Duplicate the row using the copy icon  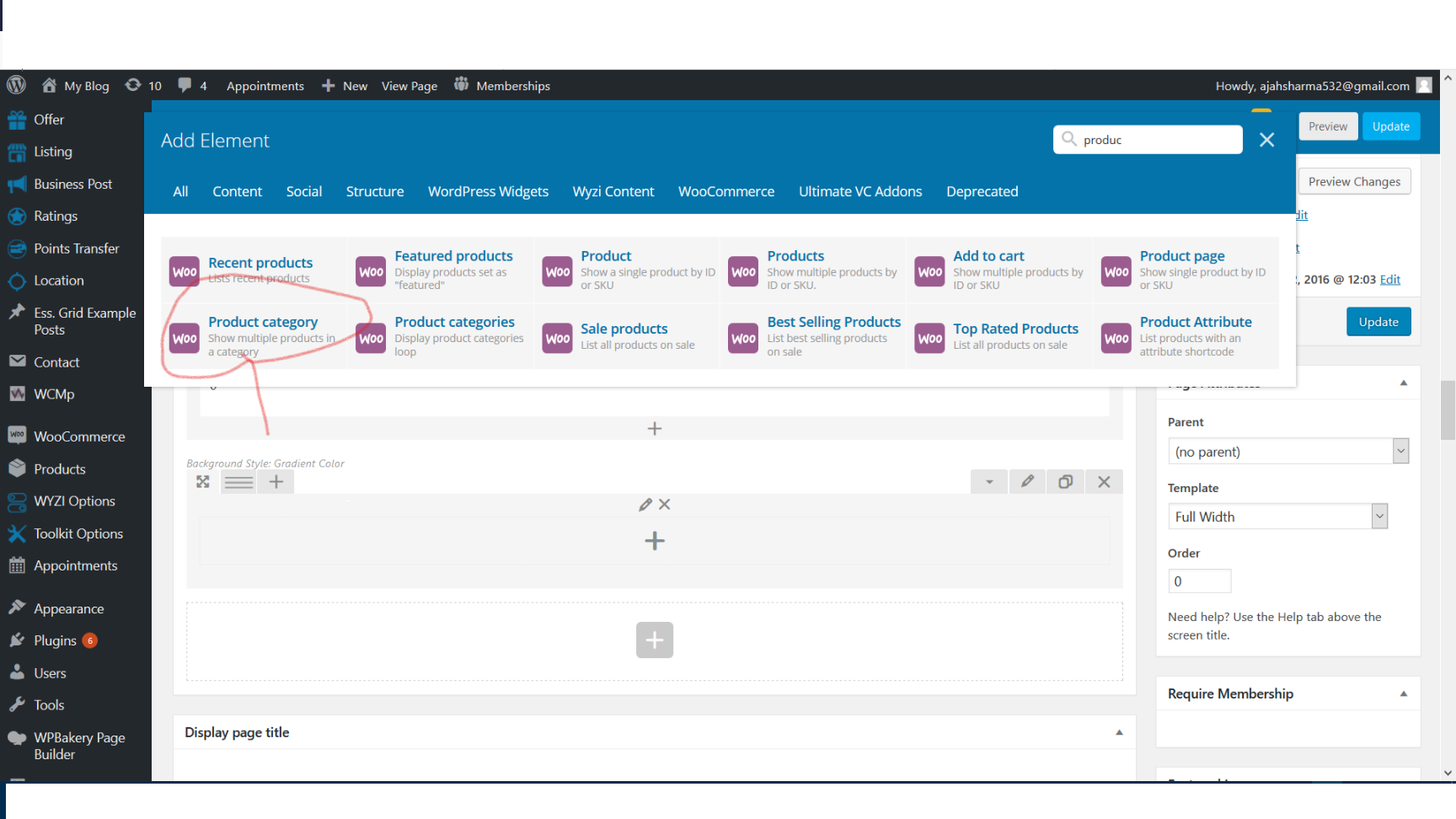(x=1065, y=481)
